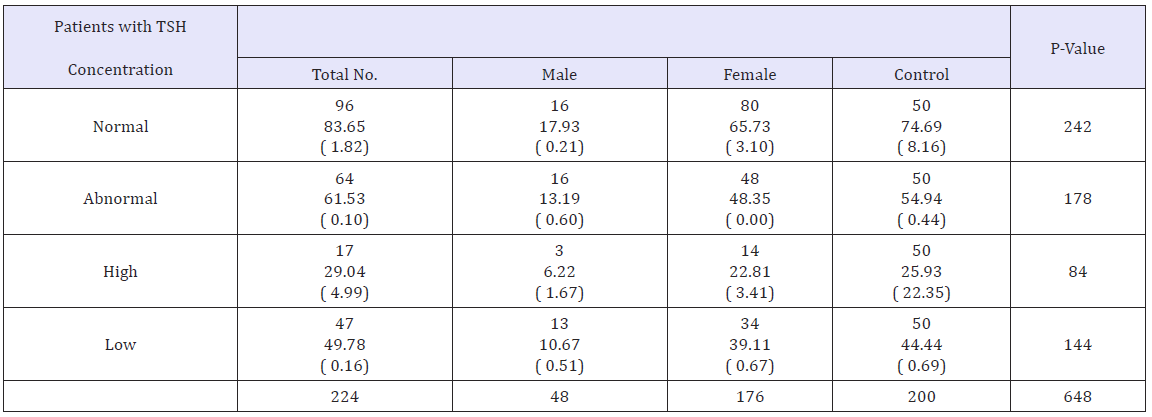1152x417 pixels.
Task: Click the "P-Value" column header
Action: 1077,48
